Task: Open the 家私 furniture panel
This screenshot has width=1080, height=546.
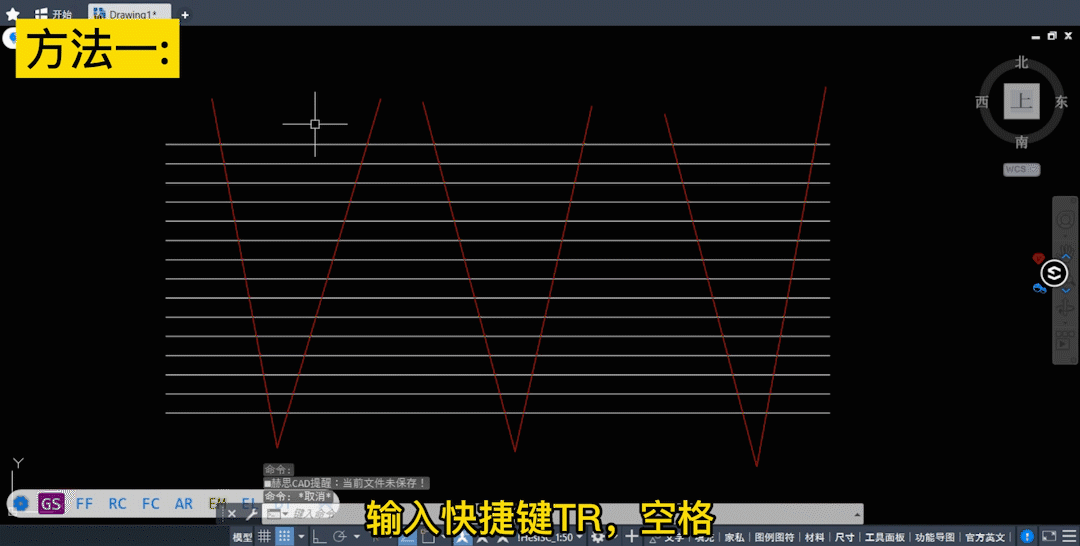Action: [734, 537]
